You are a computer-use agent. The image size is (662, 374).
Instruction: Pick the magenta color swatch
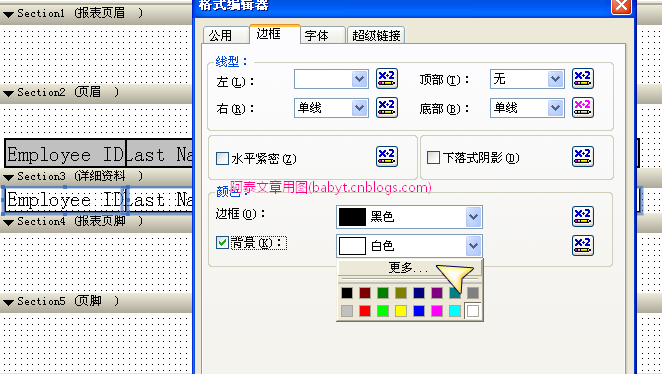pyautogui.click(x=437, y=311)
